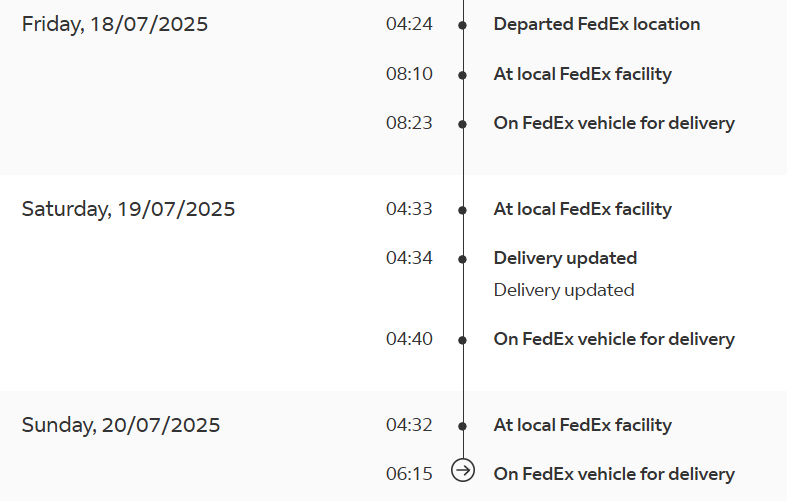Image resolution: width=787 pixels, height=501 pixels.
Task: Click the Friday, 18/07/2025 date heading
Action: point(114,25)
